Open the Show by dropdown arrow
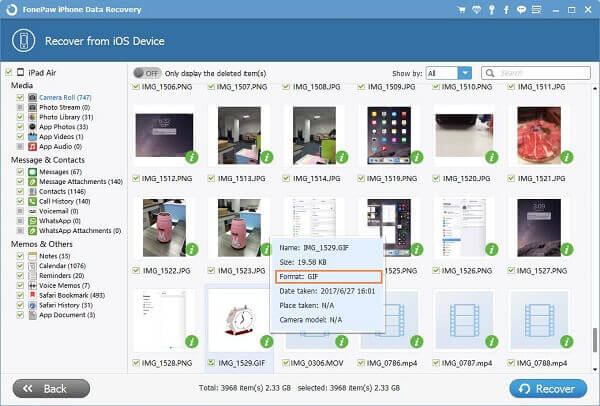600x406 pixels. click(465, 73)
